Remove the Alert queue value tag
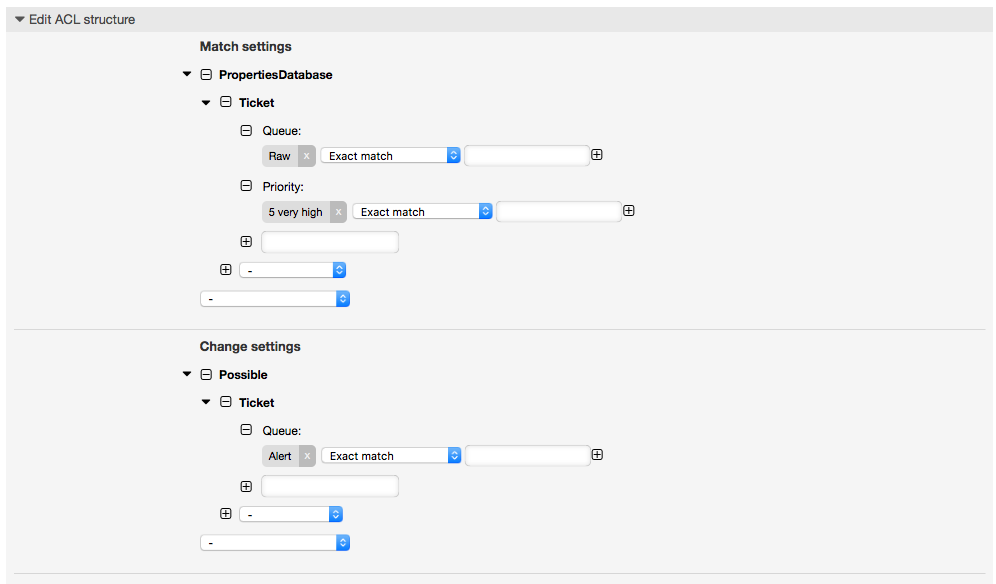Screen dimensions: 996x584 coord(307,456)
